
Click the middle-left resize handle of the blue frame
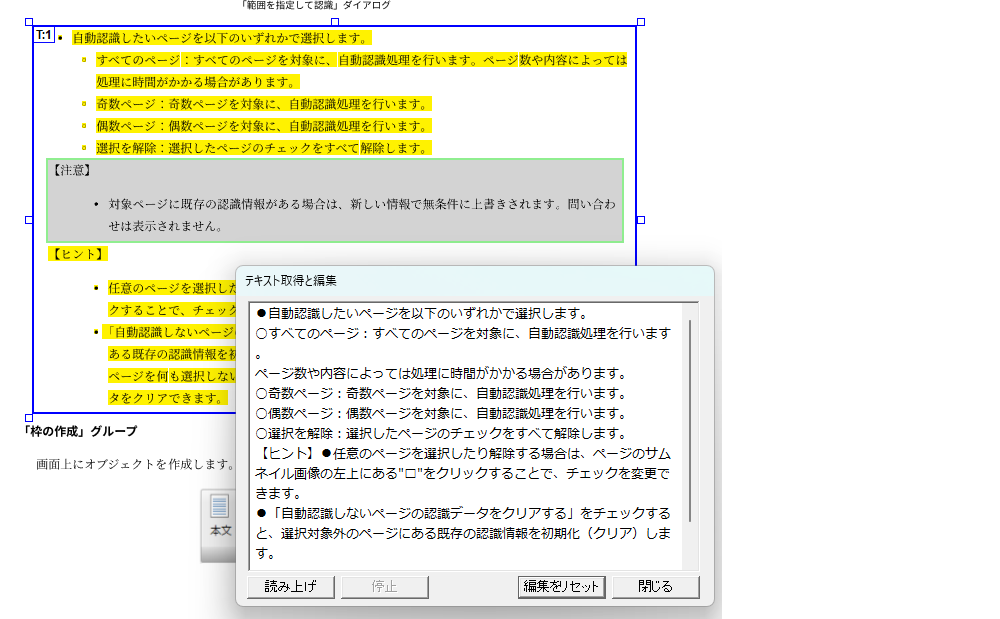(x=29, y=219)
